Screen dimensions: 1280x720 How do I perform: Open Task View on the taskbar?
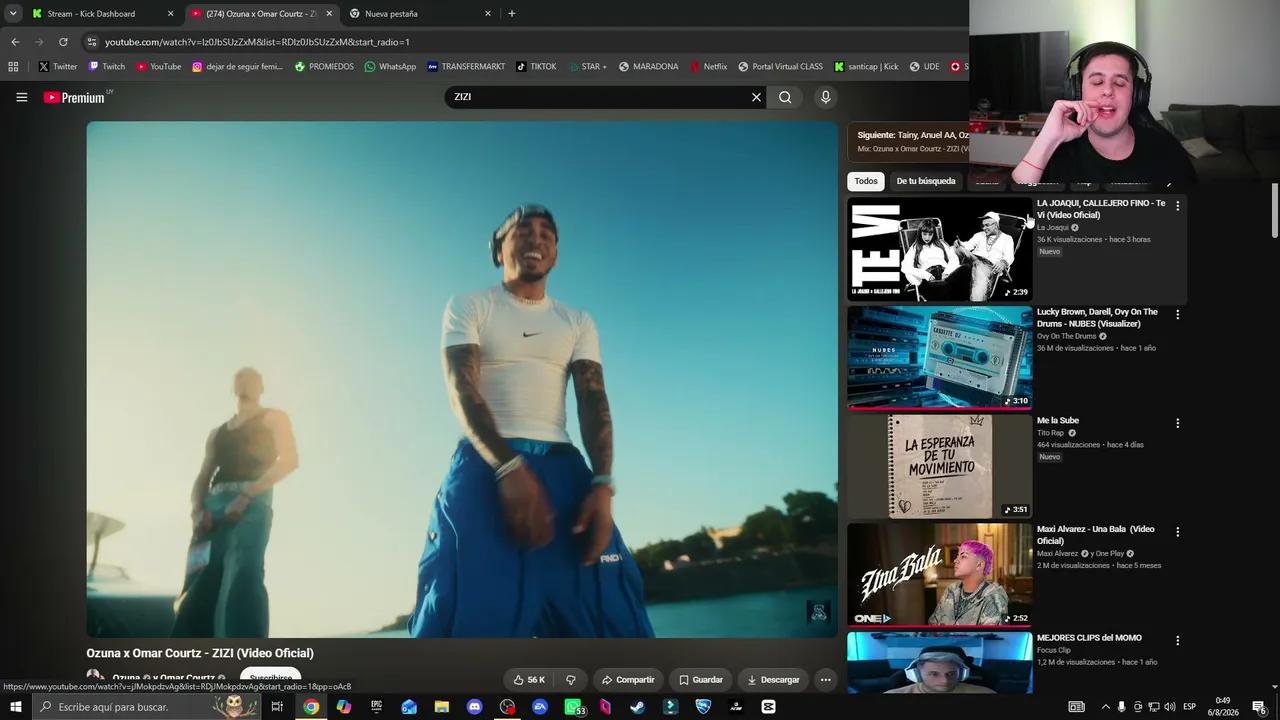tap(277, 707)
